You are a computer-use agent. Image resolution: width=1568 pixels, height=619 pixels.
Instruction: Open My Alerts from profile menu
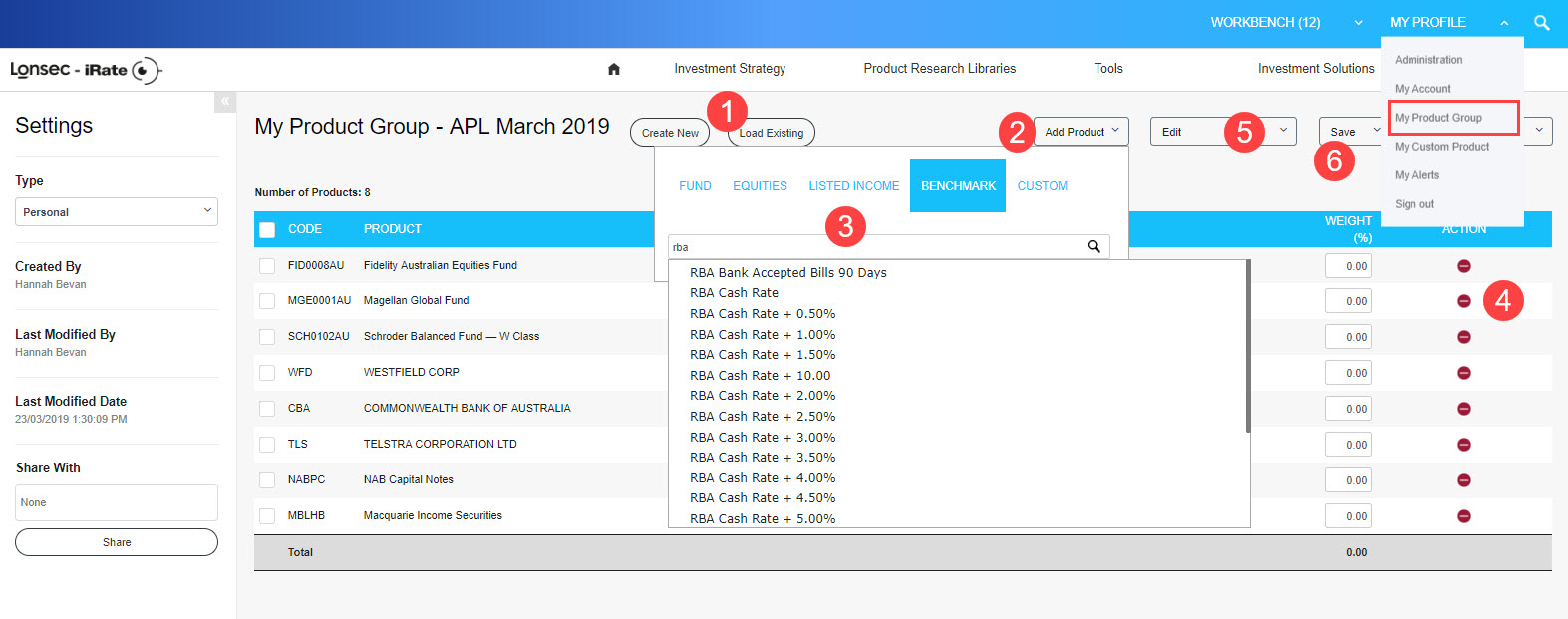[1416, 175]
